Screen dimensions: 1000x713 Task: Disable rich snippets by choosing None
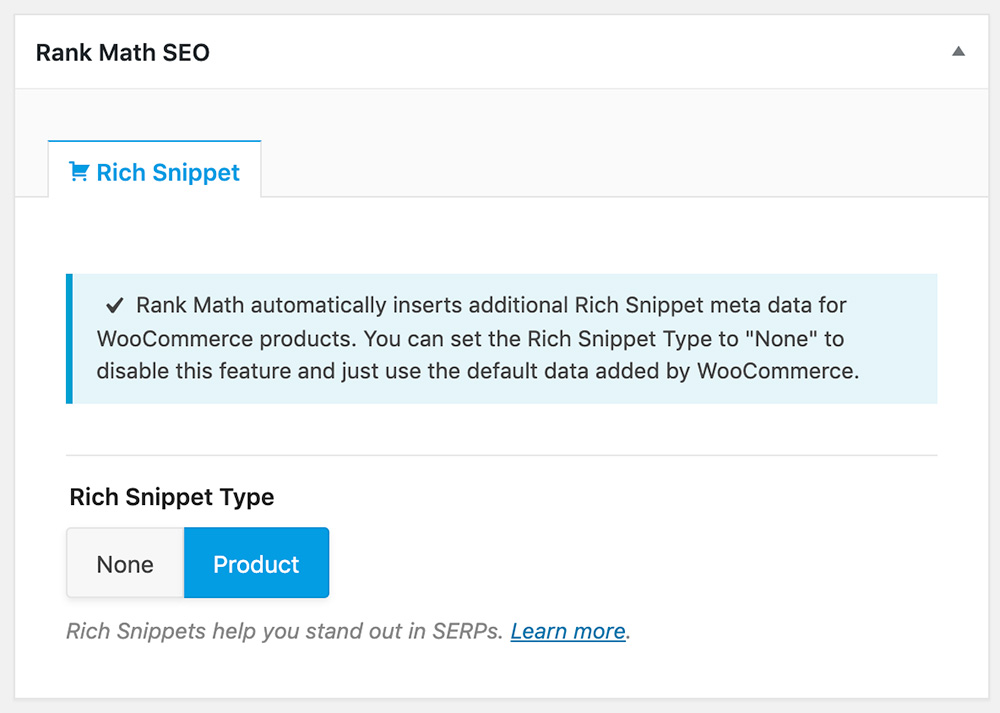(124, 563)
